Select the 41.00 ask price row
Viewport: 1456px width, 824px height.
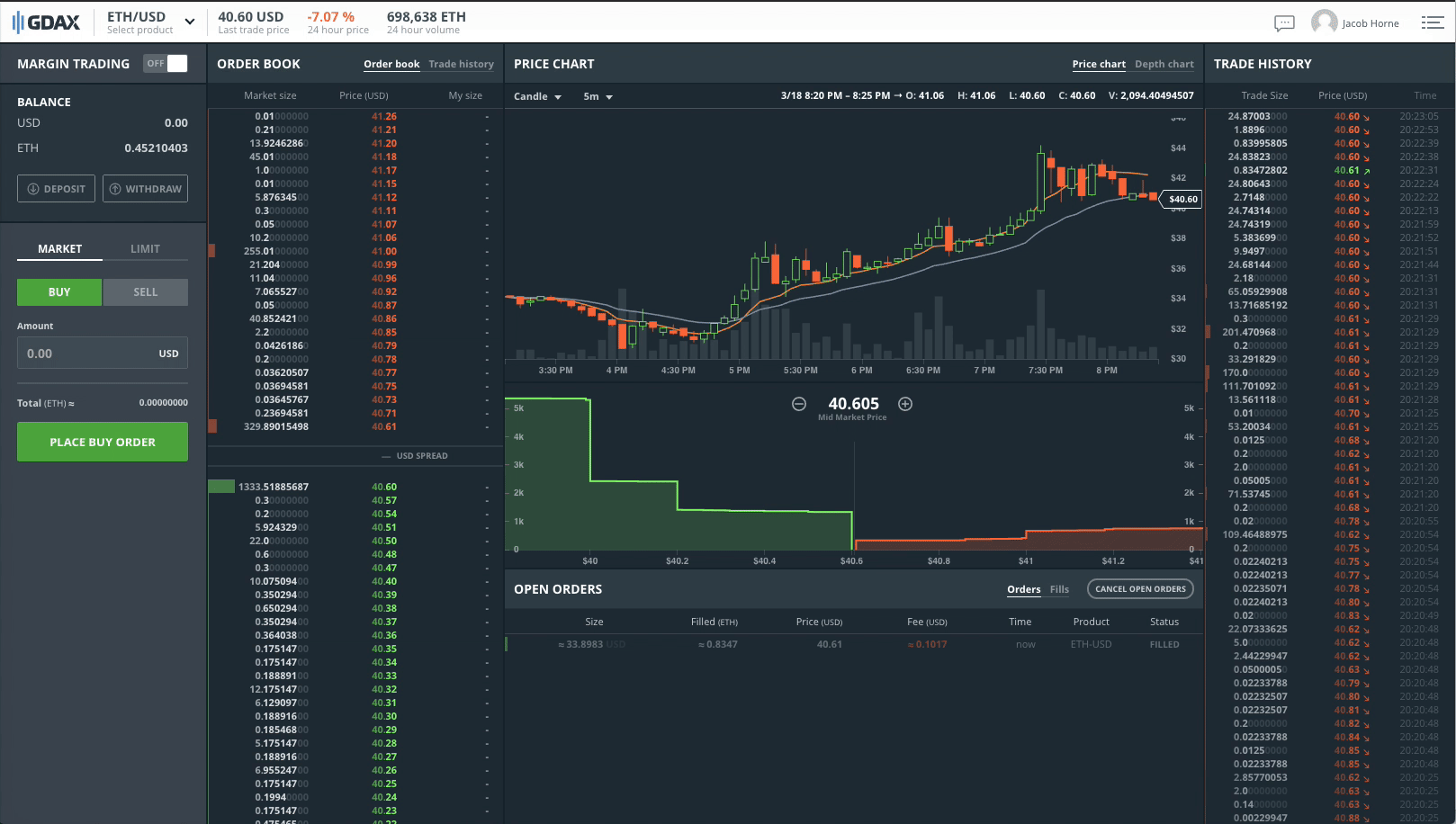(355, 251)
